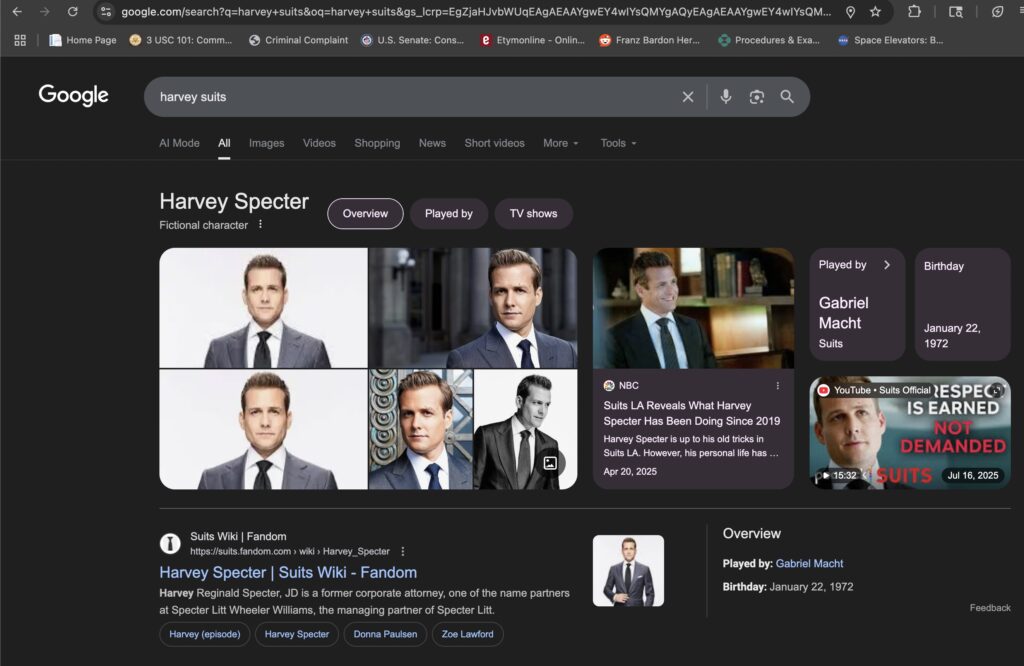Open the Chrome extensions puzzle icon
Viewport: 1024px width, 666px height.
pos(914,12)
